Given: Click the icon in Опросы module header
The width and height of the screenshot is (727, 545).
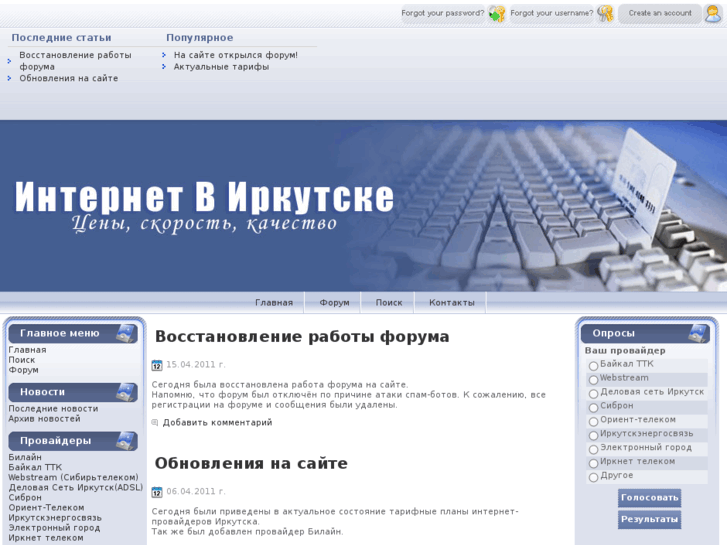Looking at the screenshot, I should pyautogui.click(x=699, y=333).
